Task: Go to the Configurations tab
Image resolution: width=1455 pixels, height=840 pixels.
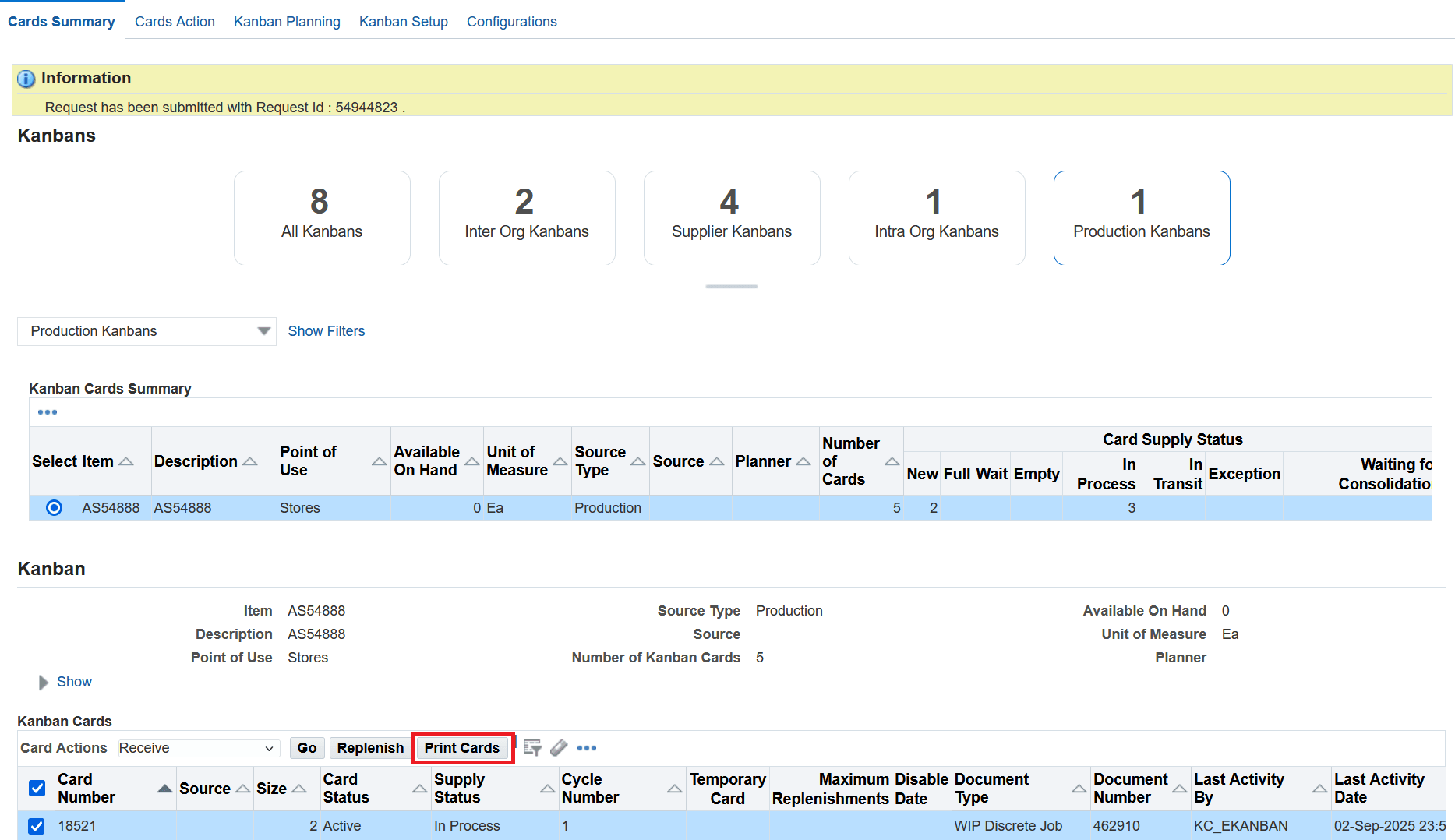Action: (512, 22)
